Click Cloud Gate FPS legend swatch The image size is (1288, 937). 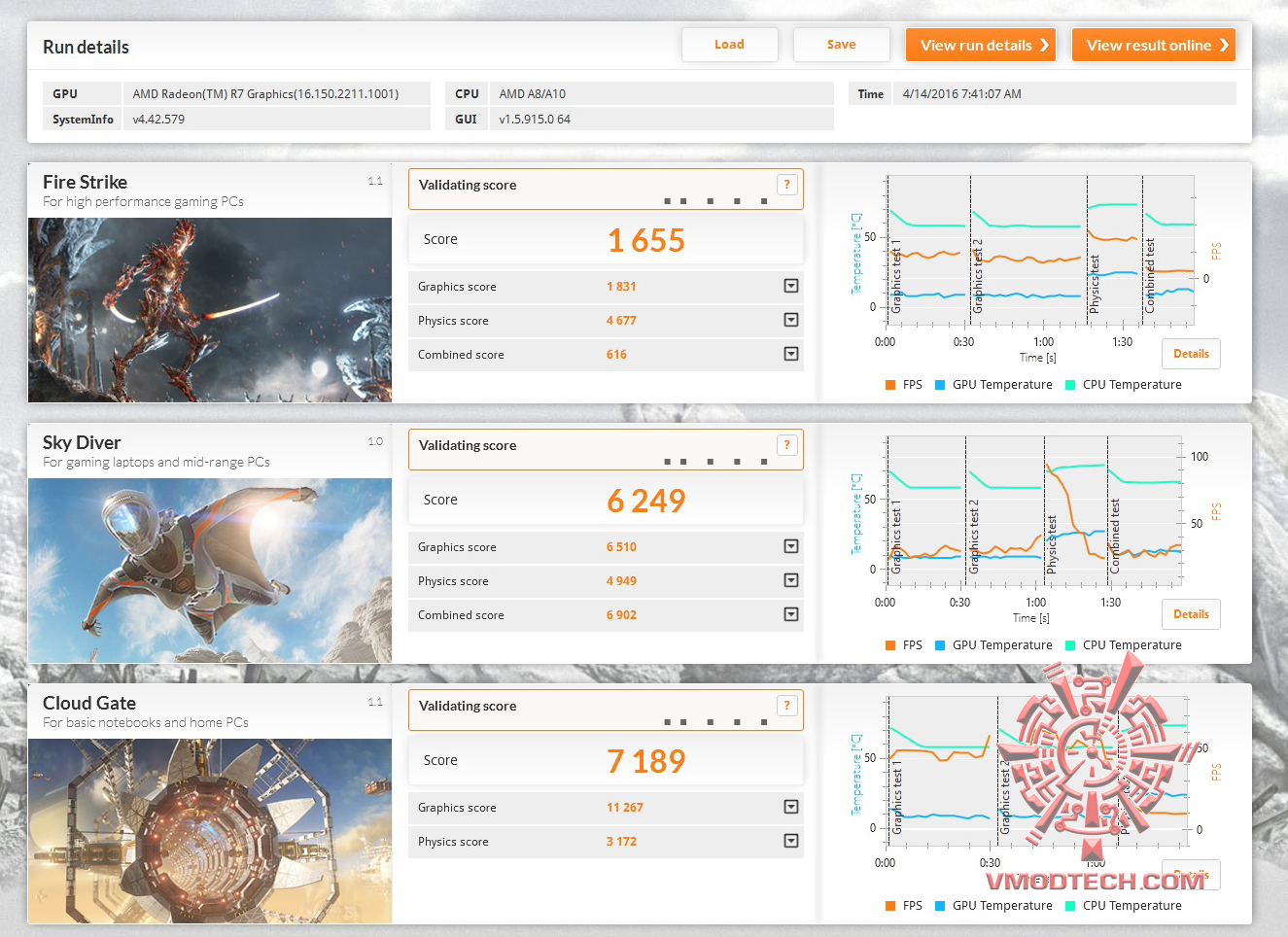coord(890,906)
